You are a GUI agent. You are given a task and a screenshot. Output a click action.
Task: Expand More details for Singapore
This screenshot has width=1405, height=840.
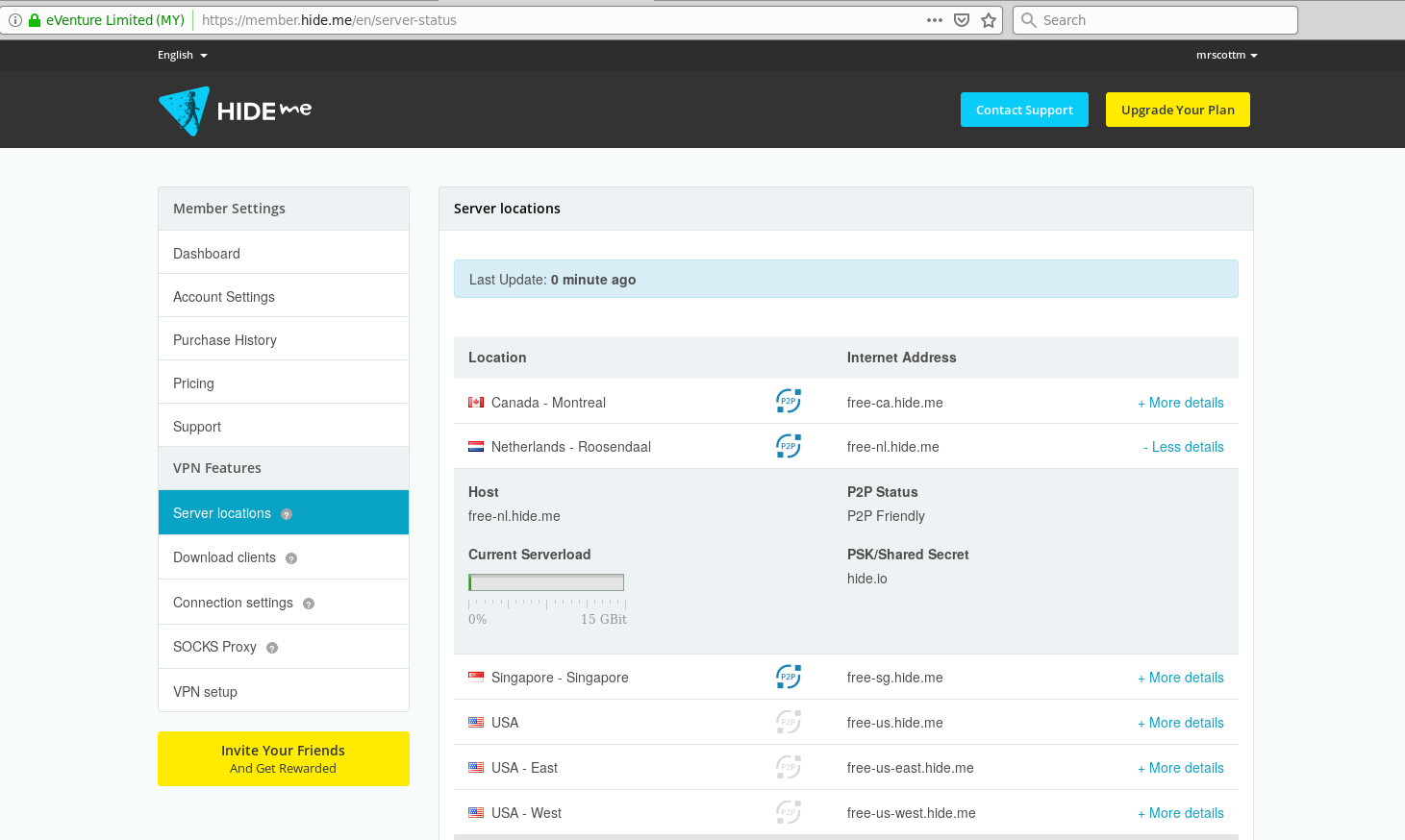point(1181,678)
